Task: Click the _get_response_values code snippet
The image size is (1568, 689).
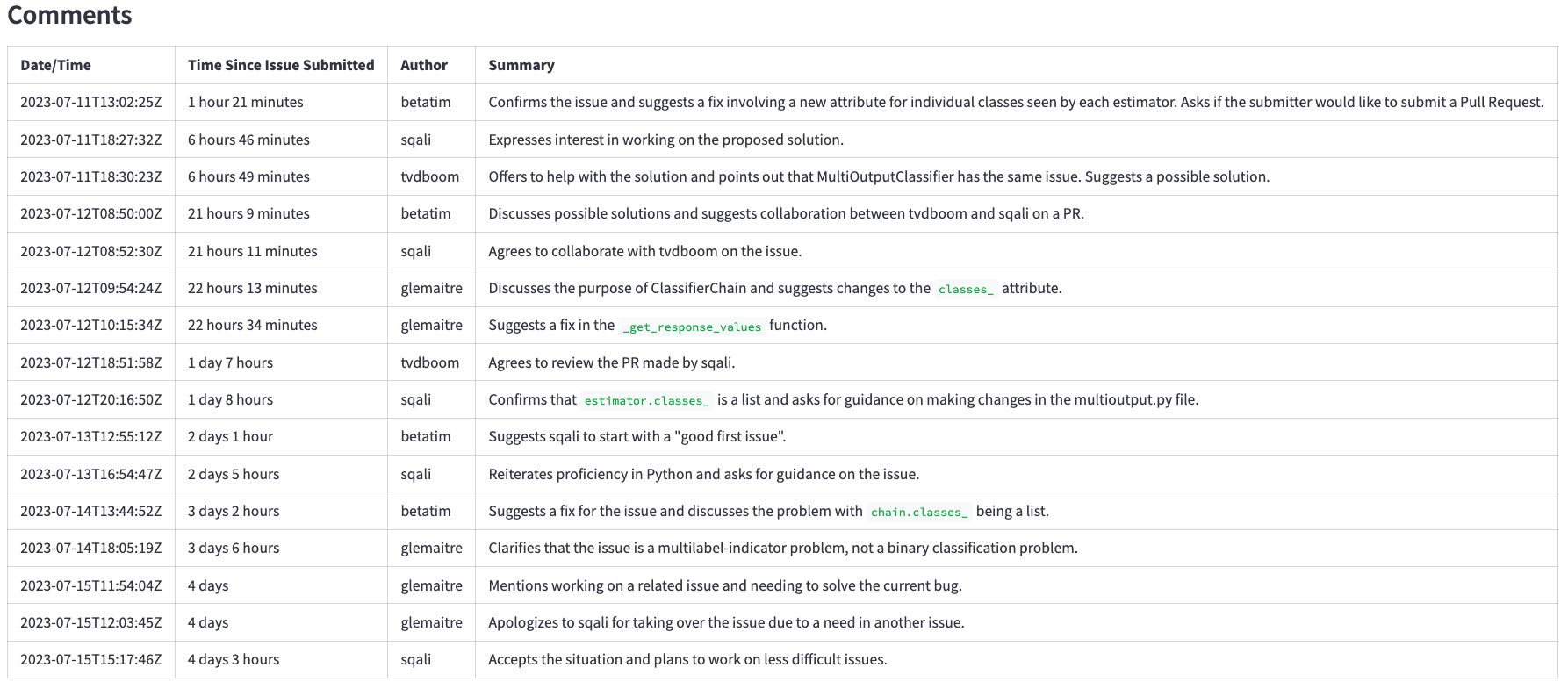Action: point(692,327)
